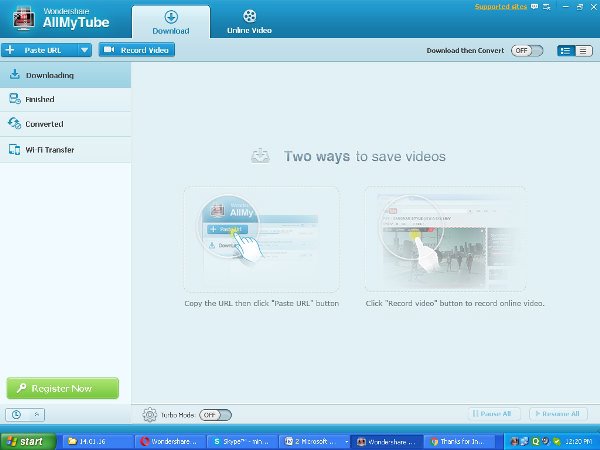Click the Record video tutorial thumbnail
The image size is (600, 450).
point(445,239)
